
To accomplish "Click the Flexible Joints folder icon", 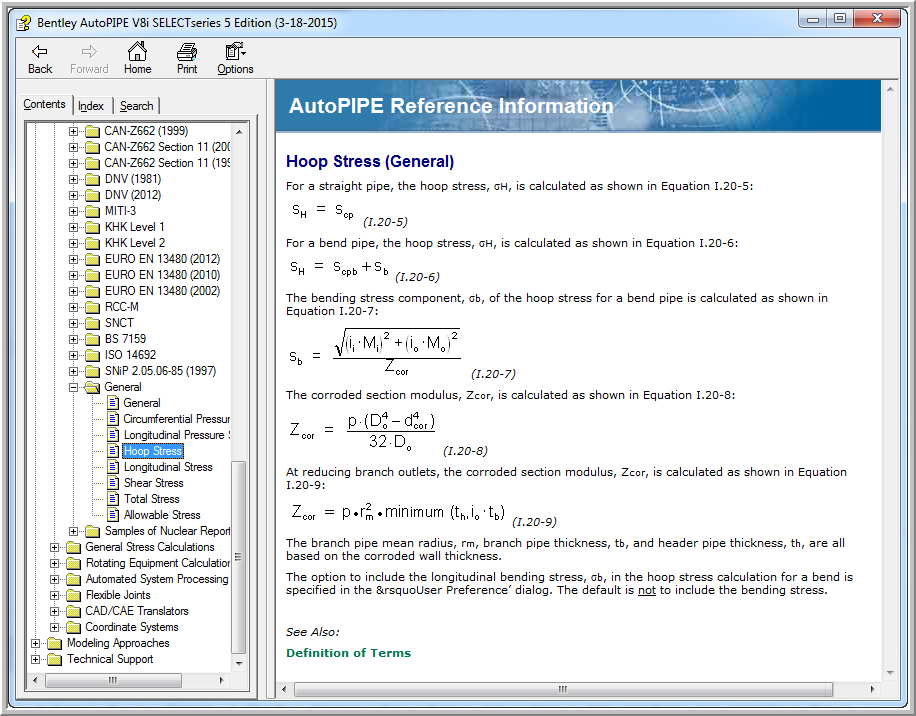I will click(73, 595).
